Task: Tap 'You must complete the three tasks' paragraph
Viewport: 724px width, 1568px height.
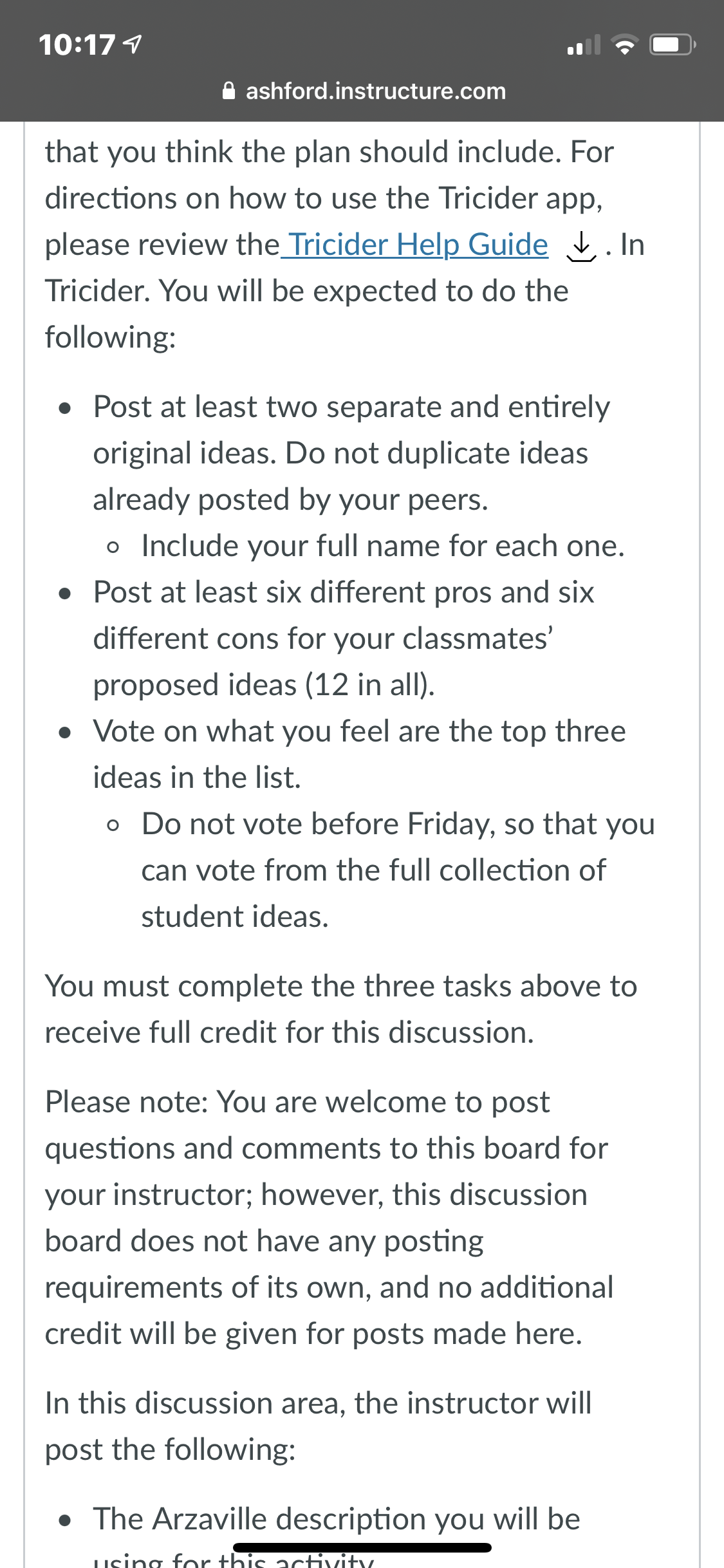Action: pyautogui.click(x=341, y=1009)
